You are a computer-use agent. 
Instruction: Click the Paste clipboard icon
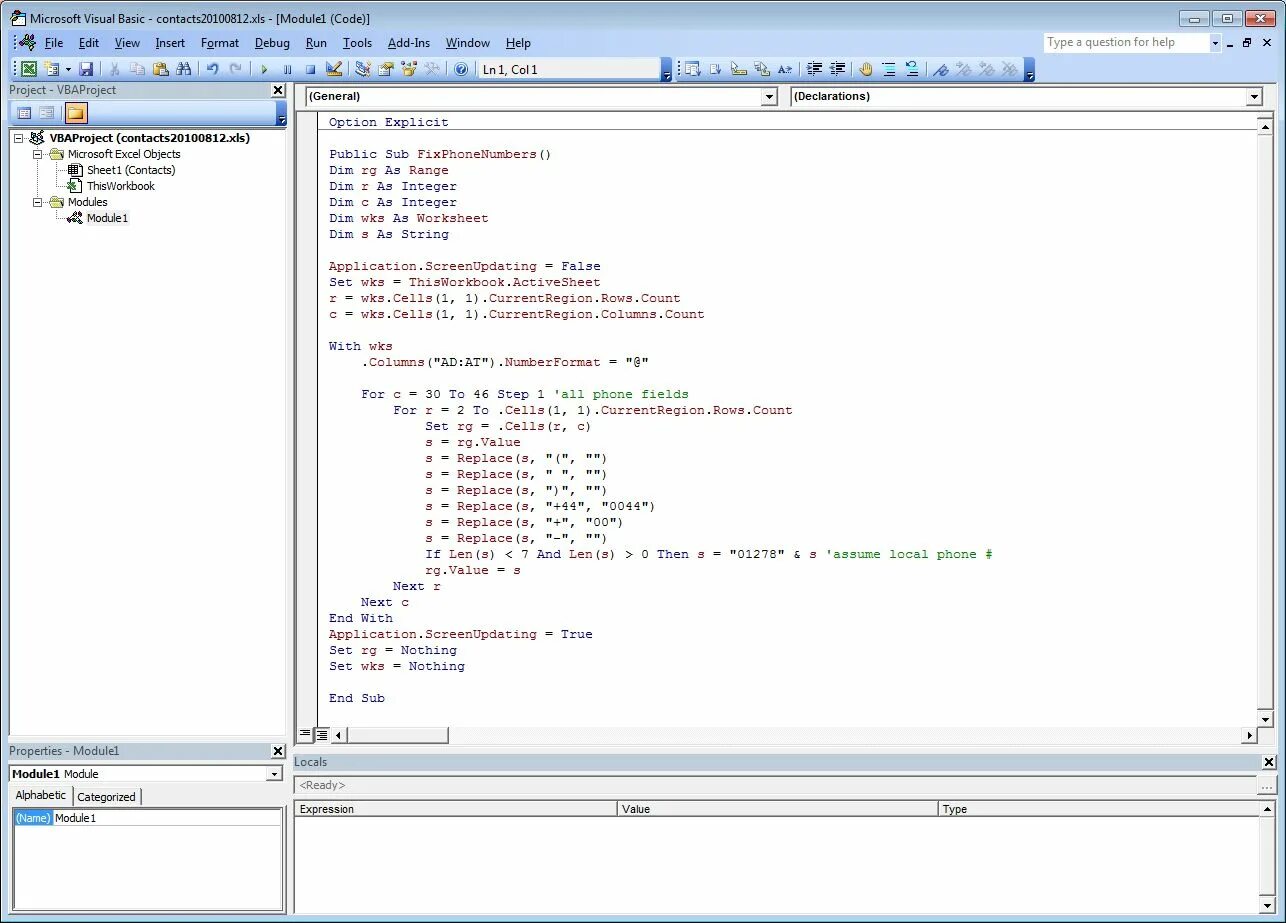click(161, 69)
